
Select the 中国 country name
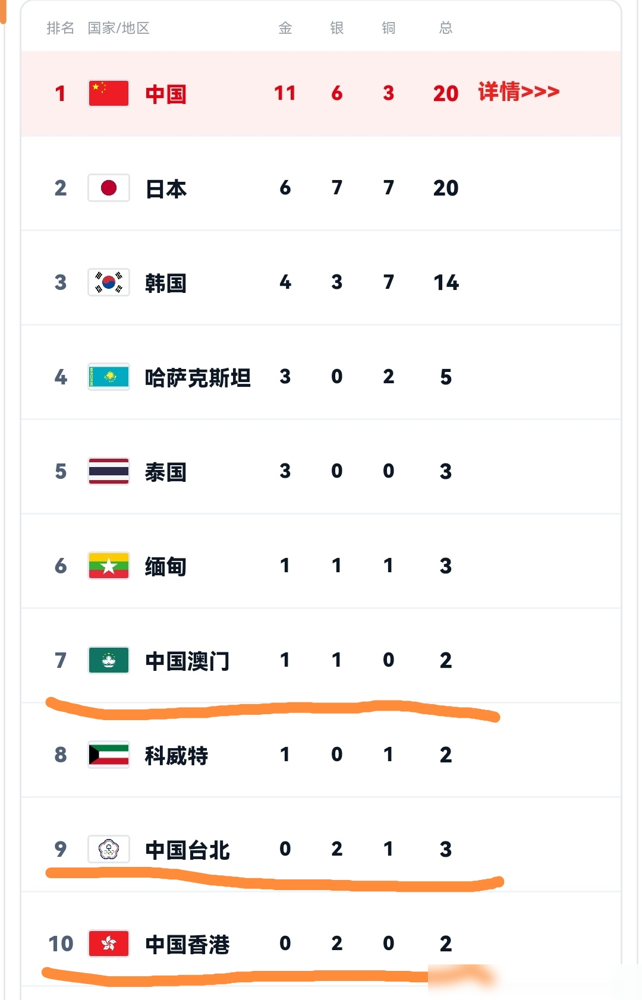[166, 94]
